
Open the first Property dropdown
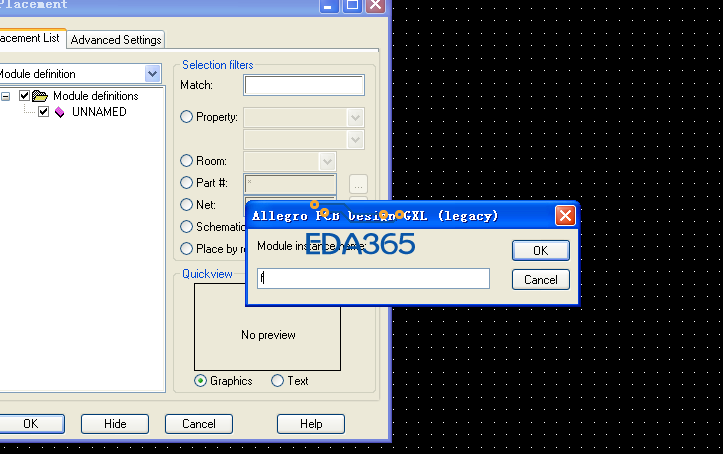click(x=355, y=117)
